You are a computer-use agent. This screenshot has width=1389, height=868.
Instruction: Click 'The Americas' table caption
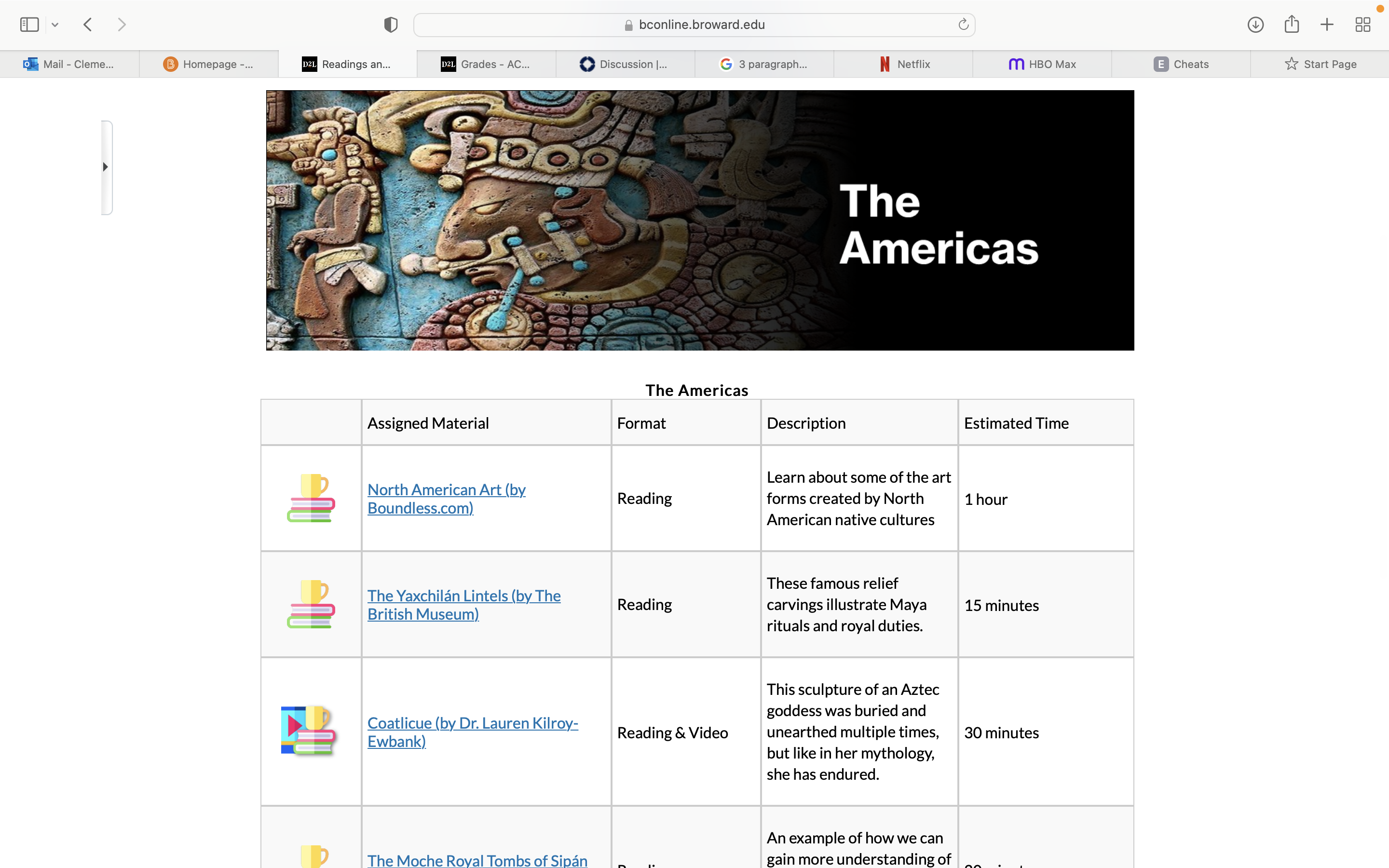click(697, 391)
